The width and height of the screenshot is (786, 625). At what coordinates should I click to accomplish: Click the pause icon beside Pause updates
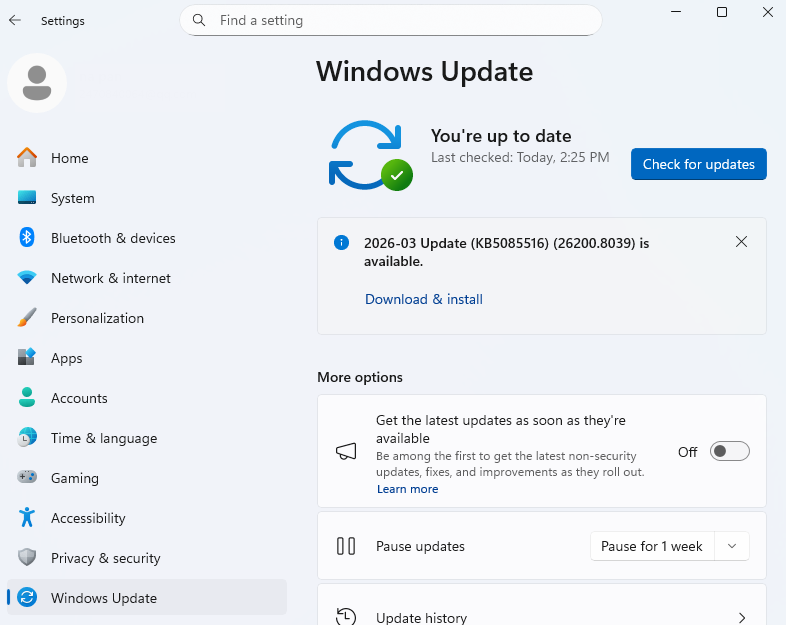[346, 546]
